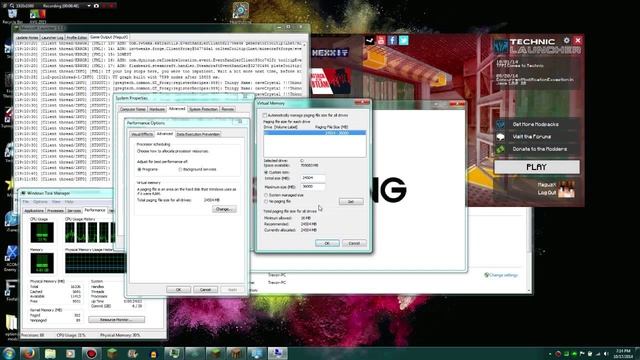Image resolution: width=640 pixels, height=360 pixels.
Task: Click OK in Performance Options dialog
Action: 178,289
